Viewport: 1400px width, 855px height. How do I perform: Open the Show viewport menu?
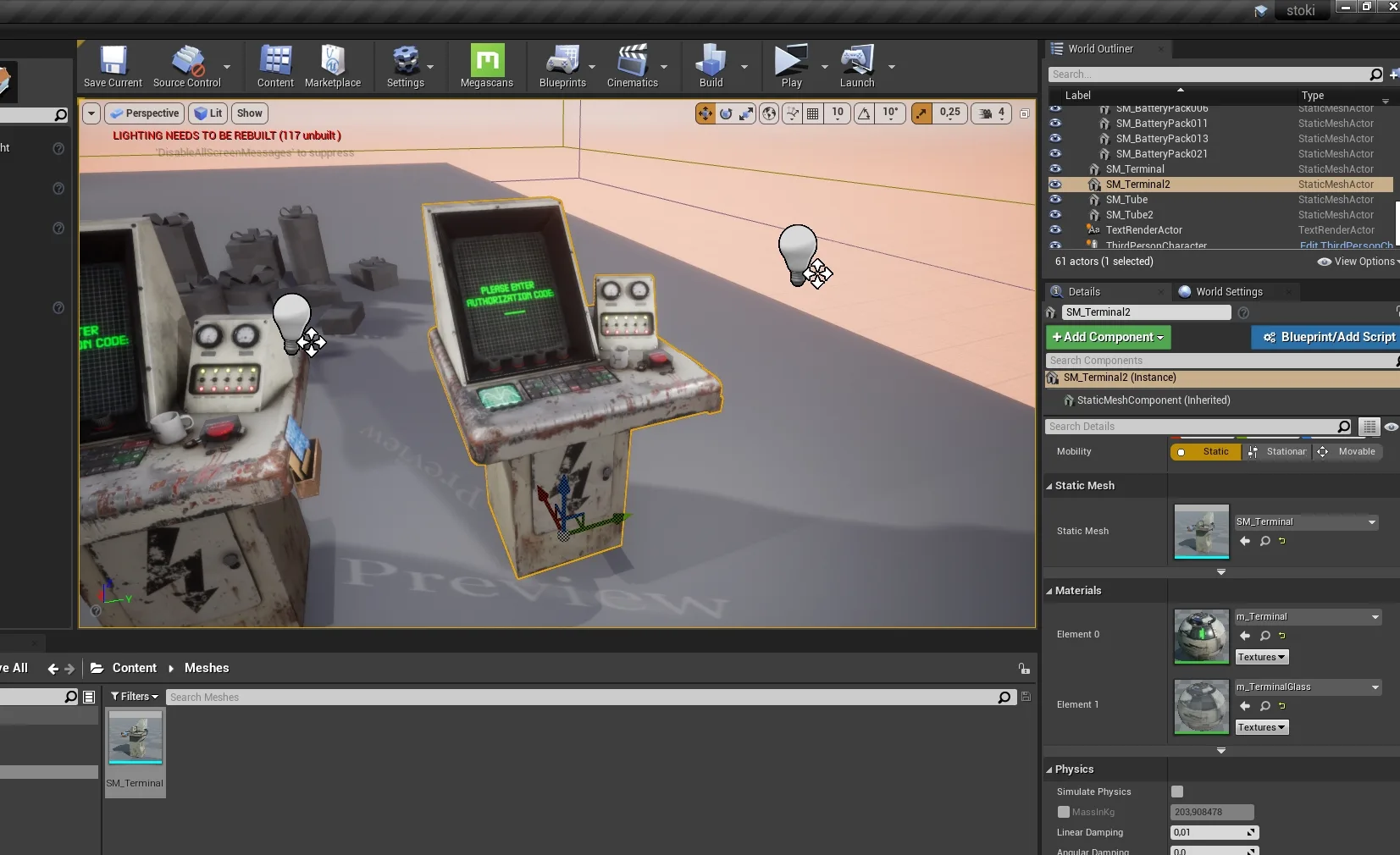pyautogui.click(x=249, y=113)
